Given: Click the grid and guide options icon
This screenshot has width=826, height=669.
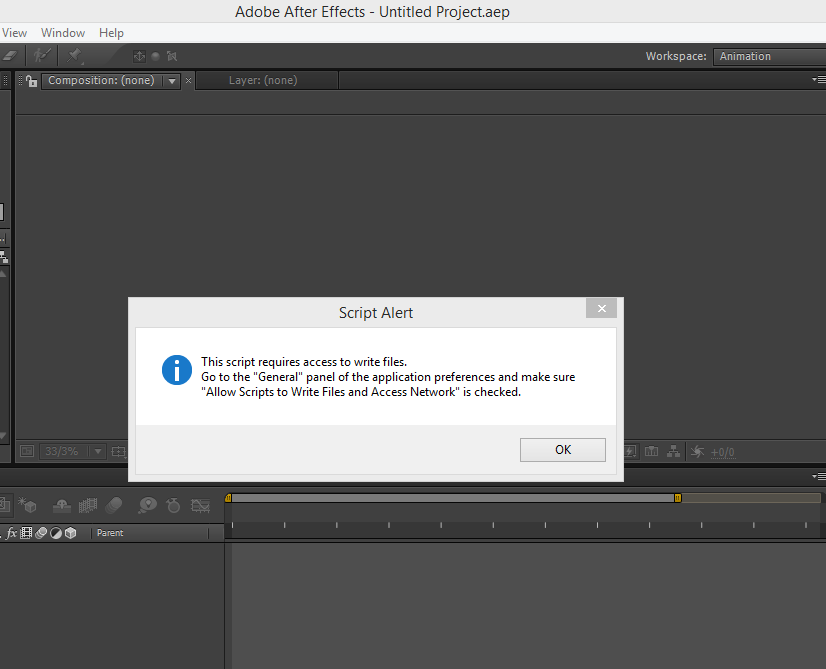Looking at the screenshot, I should [x=119, y=452].
